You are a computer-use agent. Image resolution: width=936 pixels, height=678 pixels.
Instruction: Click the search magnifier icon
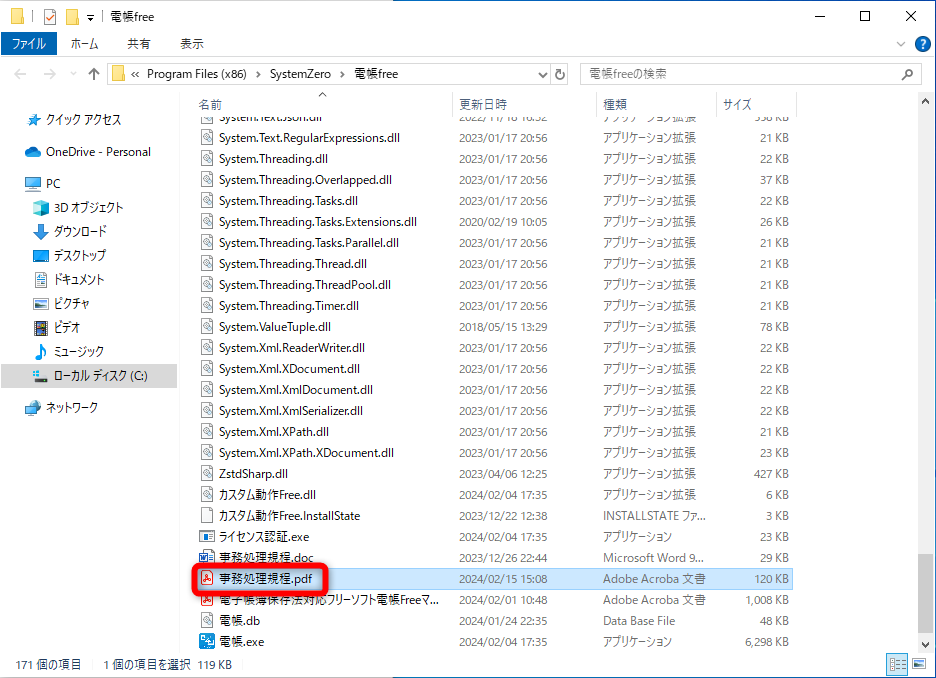[x=907, y=74]
